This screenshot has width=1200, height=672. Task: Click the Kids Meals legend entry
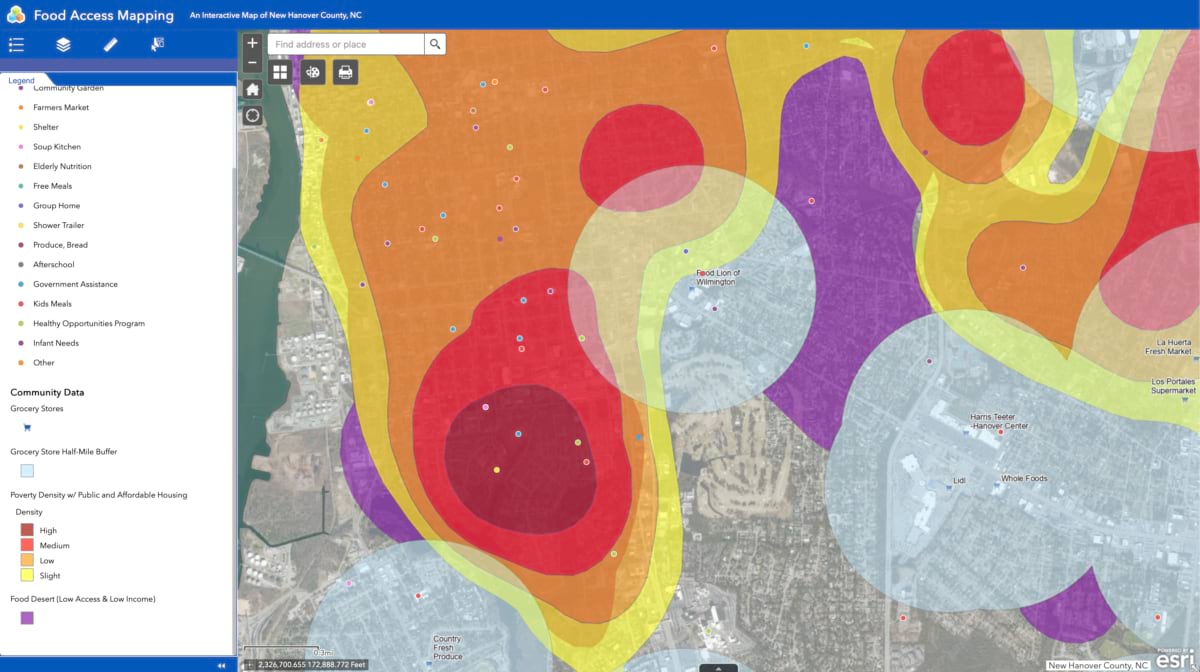click(52, 304)
